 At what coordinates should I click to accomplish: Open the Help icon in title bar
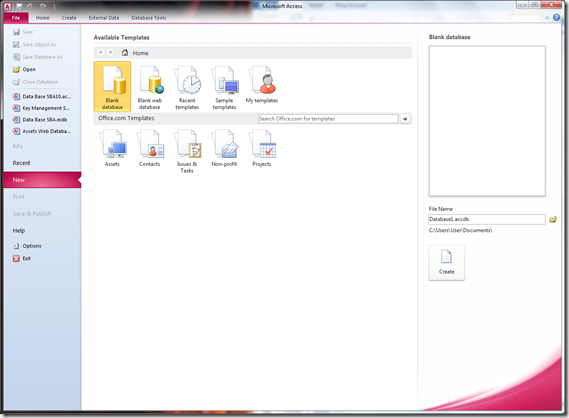click(x=556, y=17)
